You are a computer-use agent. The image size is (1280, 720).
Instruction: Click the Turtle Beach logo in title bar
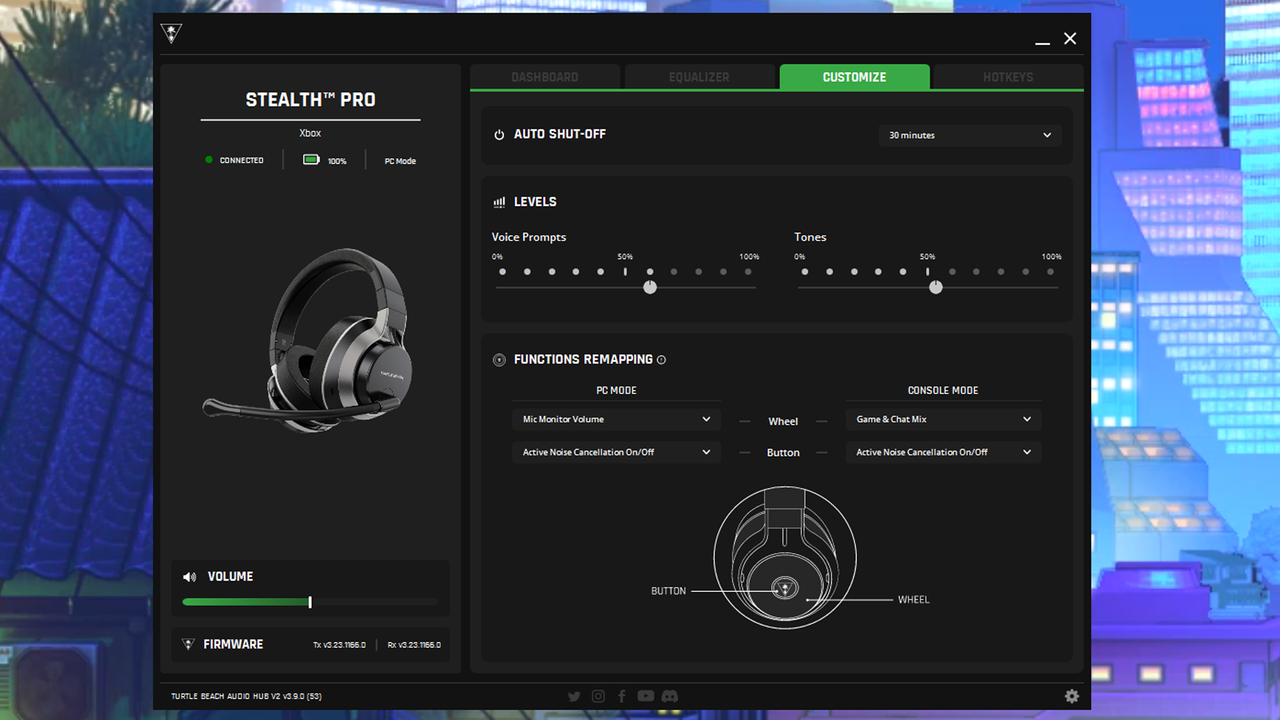171,34
